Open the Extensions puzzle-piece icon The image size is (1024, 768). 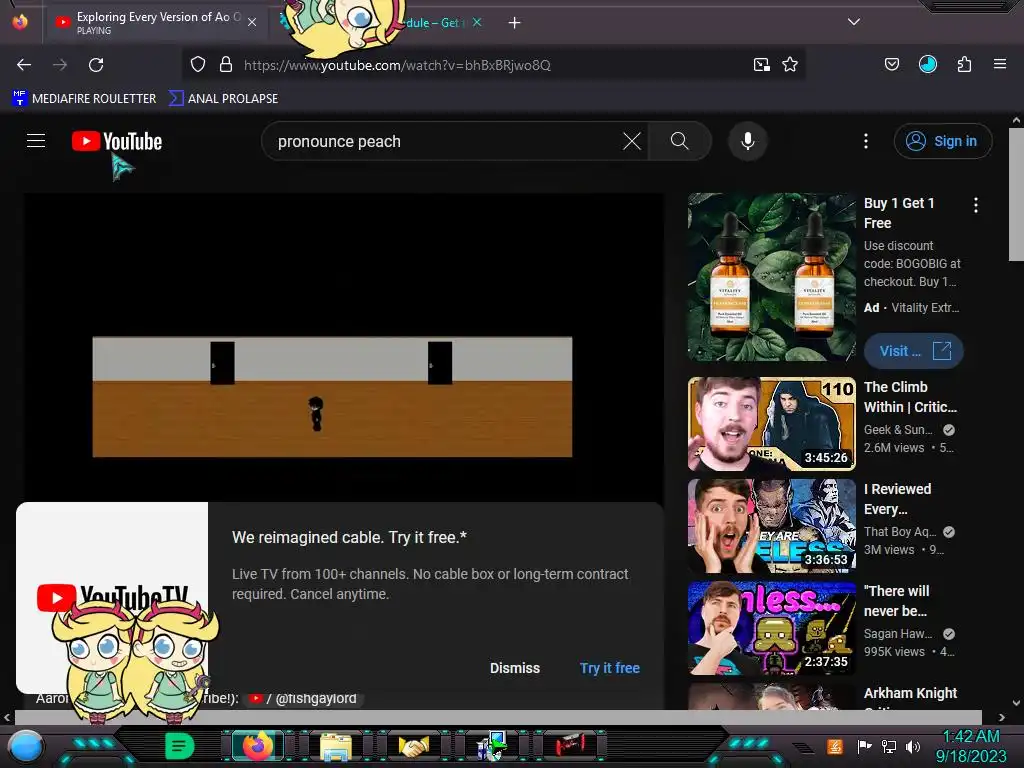pos(964,65)
